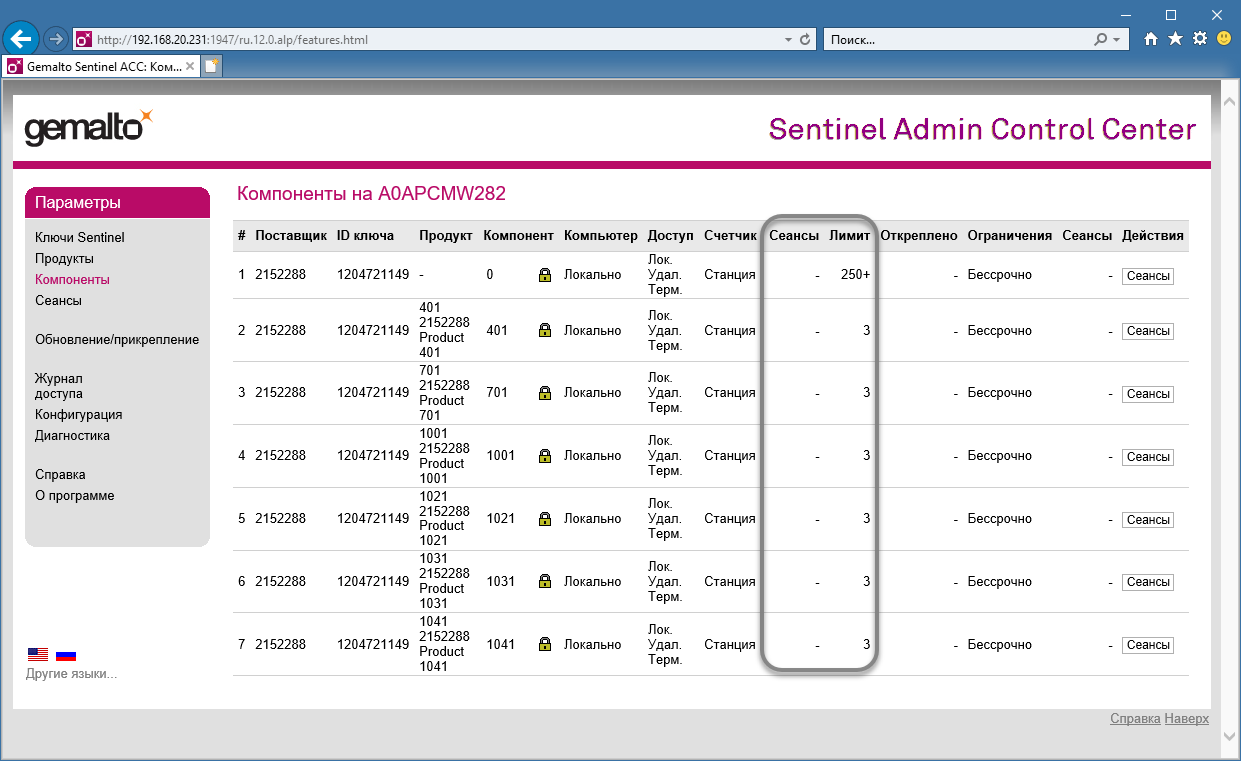Select Продукты in the sidebar
The width and height of the screenshot is (1241, 761).
click(x=64, y=259)
